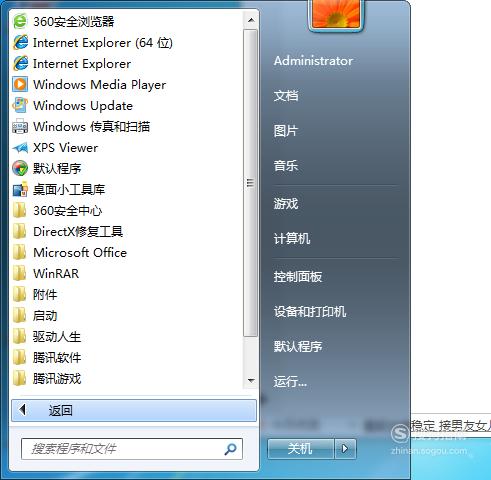
Task: Click the 返回 back arrow
Action: click(23, 410)
